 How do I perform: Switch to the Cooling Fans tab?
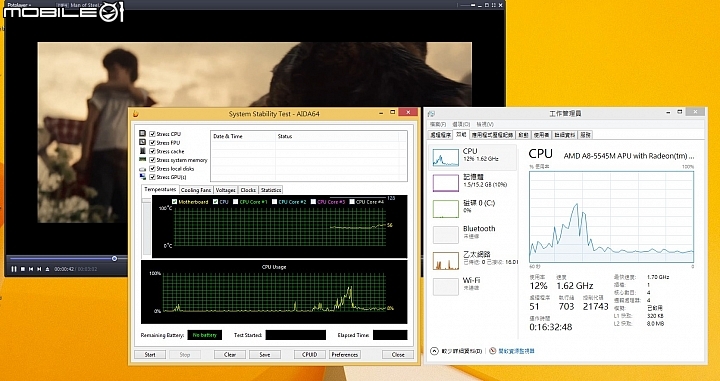pos(196,190)
